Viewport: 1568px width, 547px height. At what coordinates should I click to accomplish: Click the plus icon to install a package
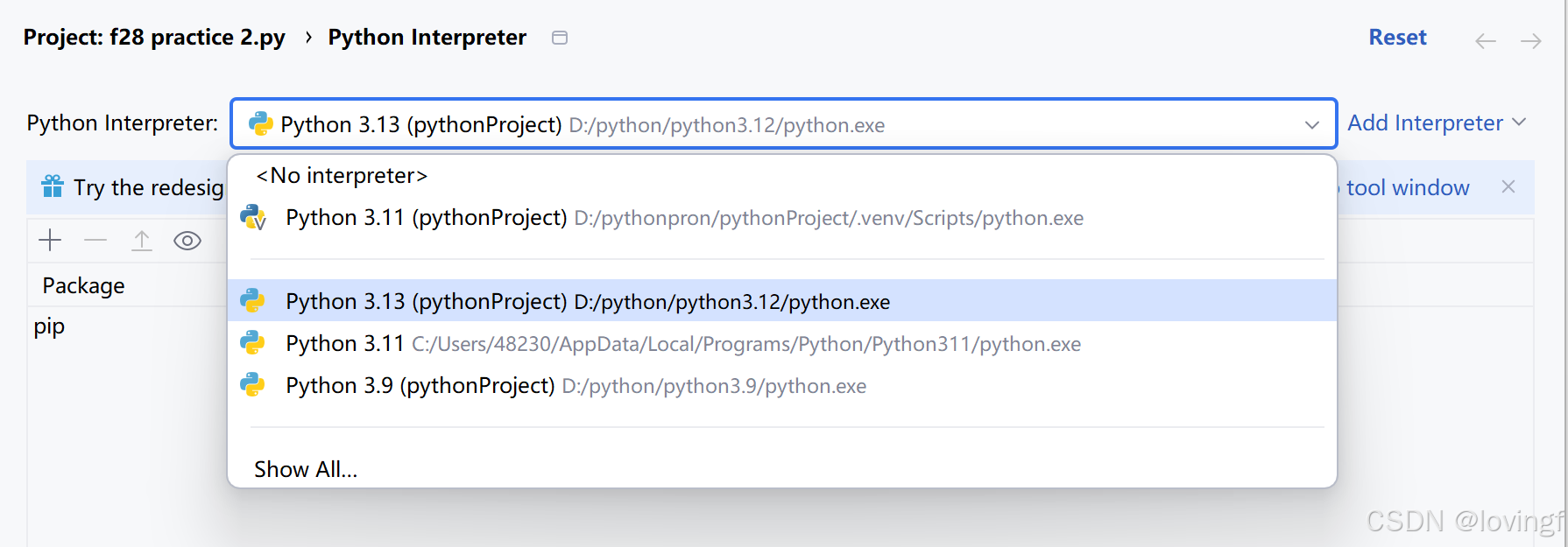click(50, 240)
